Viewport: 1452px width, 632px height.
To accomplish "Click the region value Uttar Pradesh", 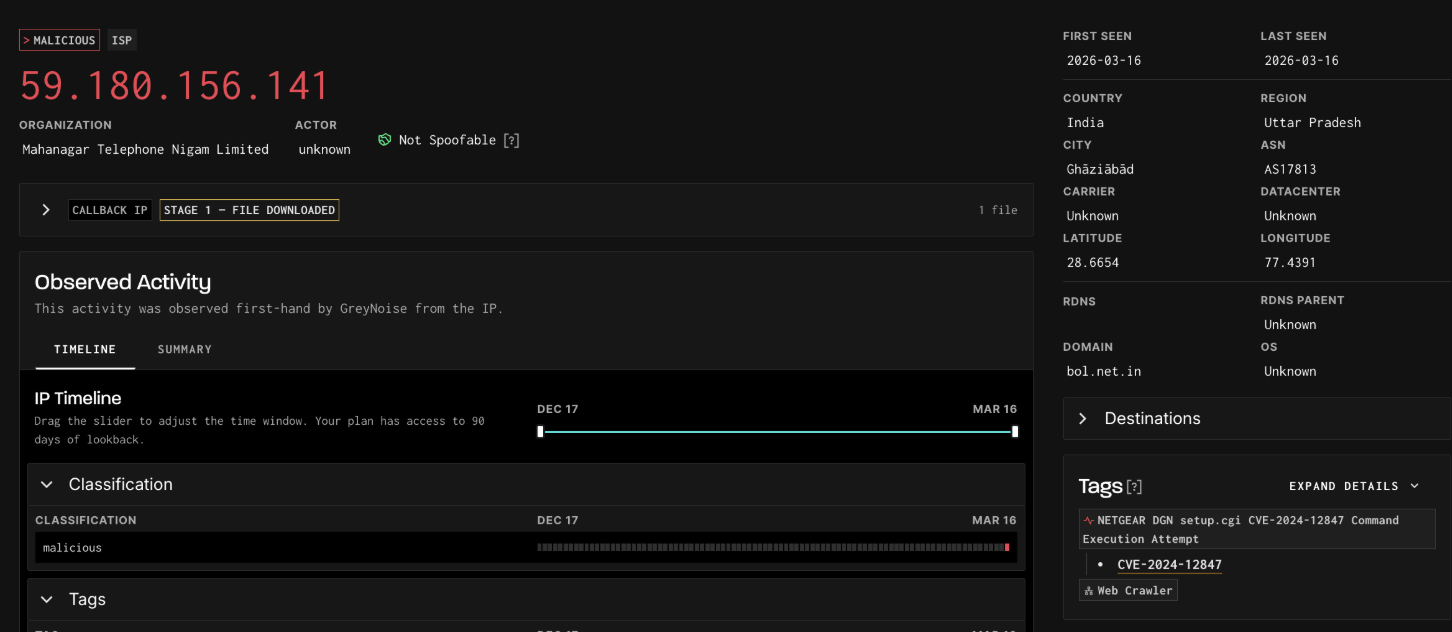I will click(x=1312, y=122).
